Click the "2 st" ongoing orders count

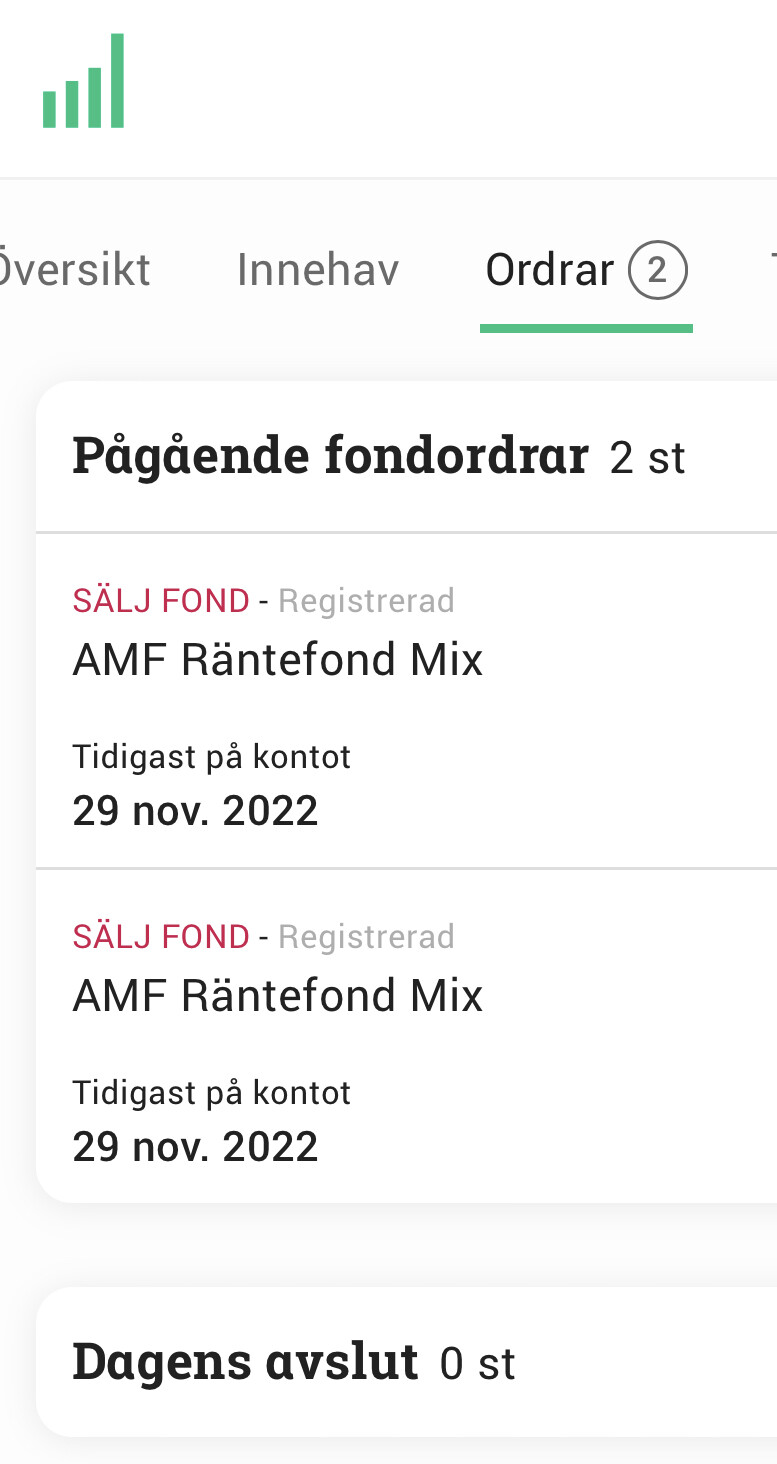[647, 458]
